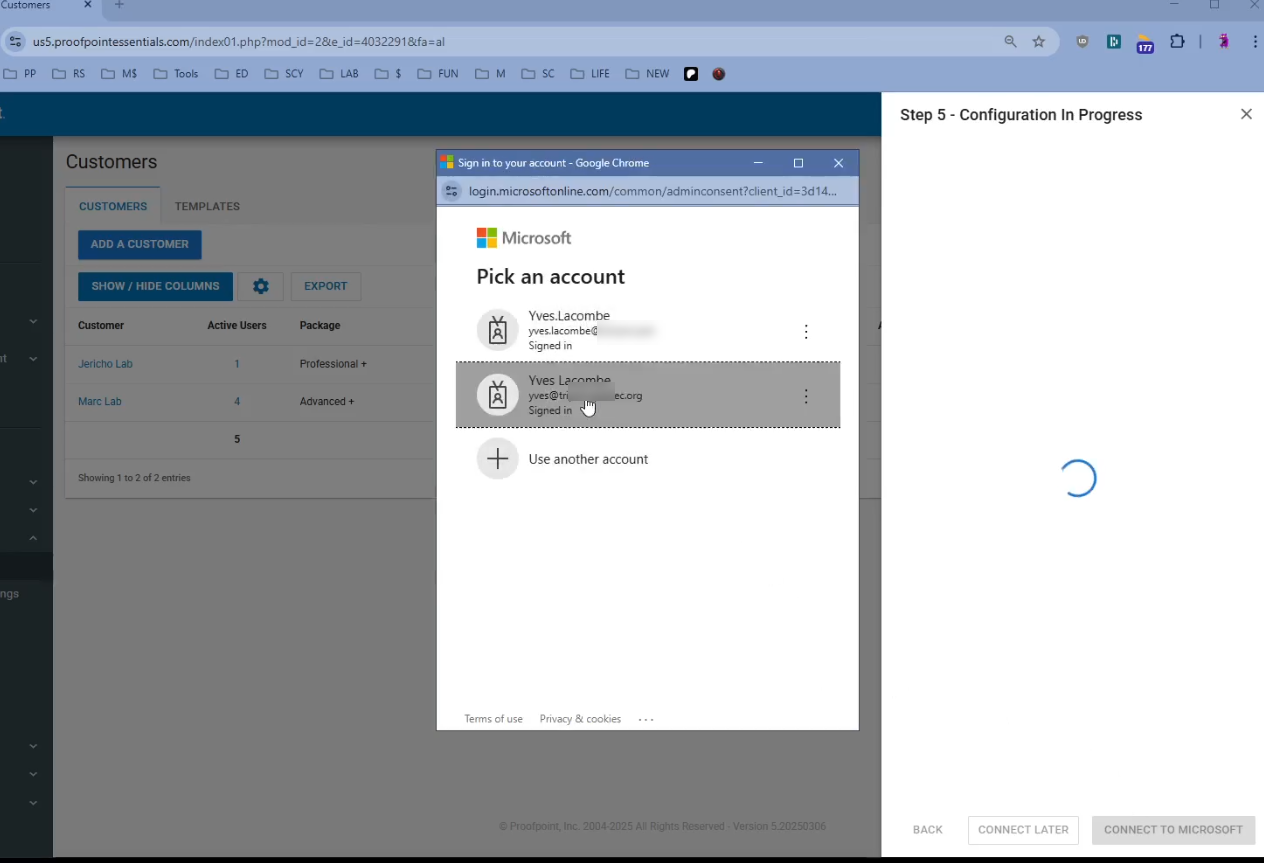The image size is (1264, 863).
Task: Open the Tools bookmarks folder
Action: [176, 74]
